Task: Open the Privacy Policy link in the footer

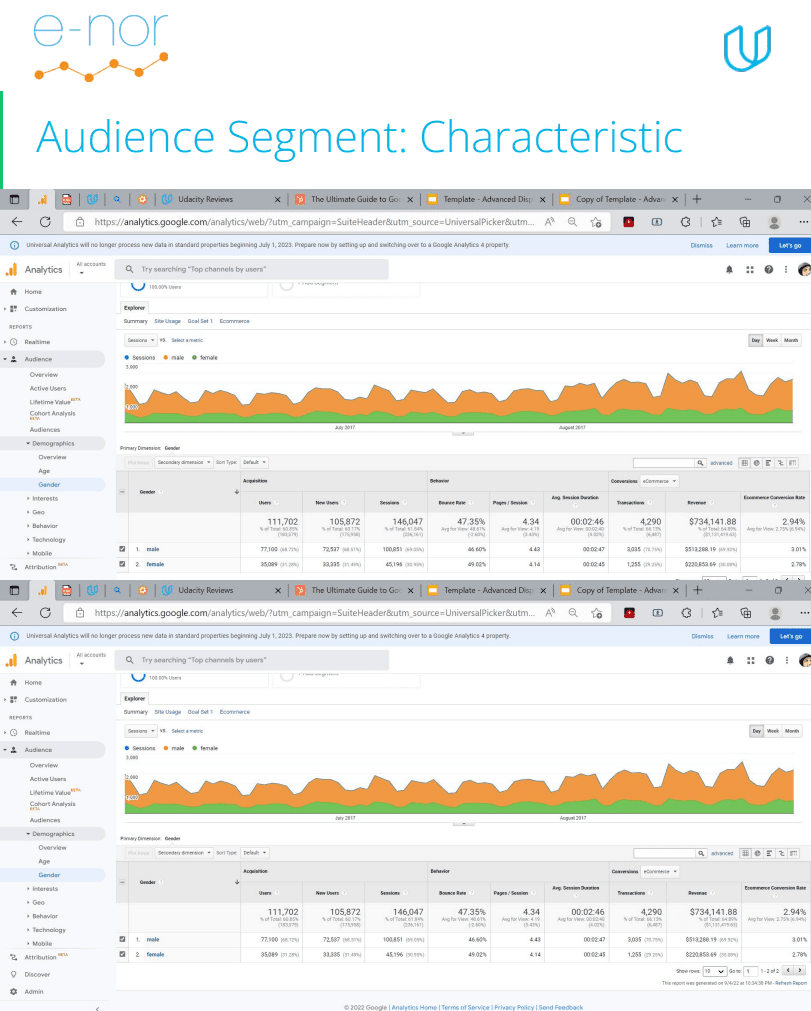Action: tap(514, 1007)
